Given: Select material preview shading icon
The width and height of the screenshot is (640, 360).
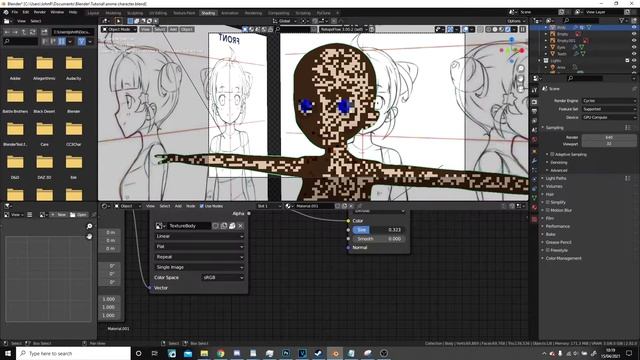Looking at the screenshot, I should 502,29.
